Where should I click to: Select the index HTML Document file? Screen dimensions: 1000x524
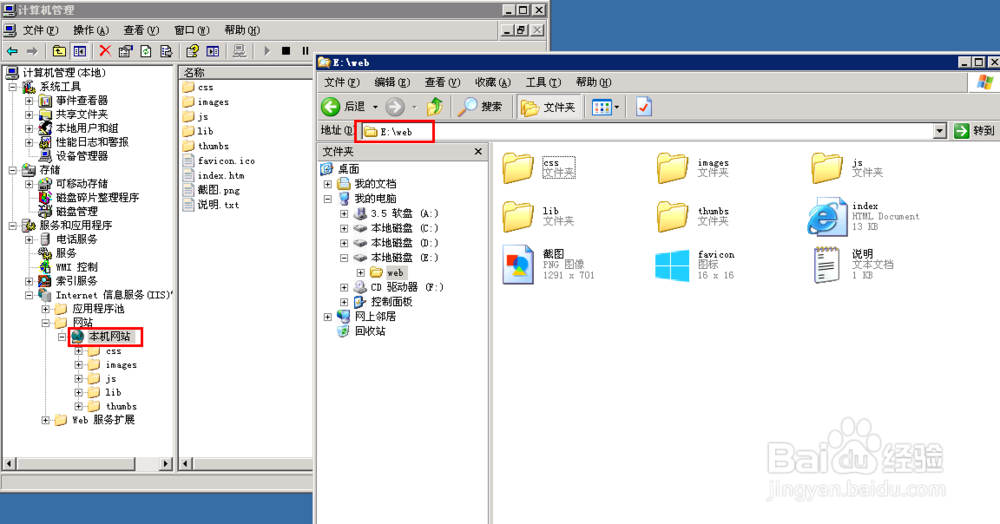click(x=864, y=216)
